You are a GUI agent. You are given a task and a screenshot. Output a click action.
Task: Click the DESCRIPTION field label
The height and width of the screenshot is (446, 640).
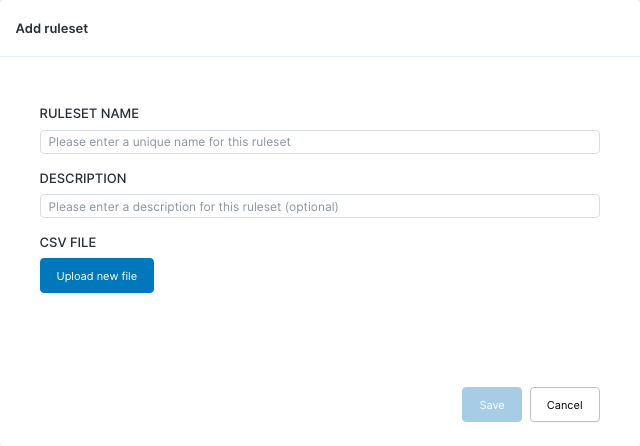pos(83,179)
